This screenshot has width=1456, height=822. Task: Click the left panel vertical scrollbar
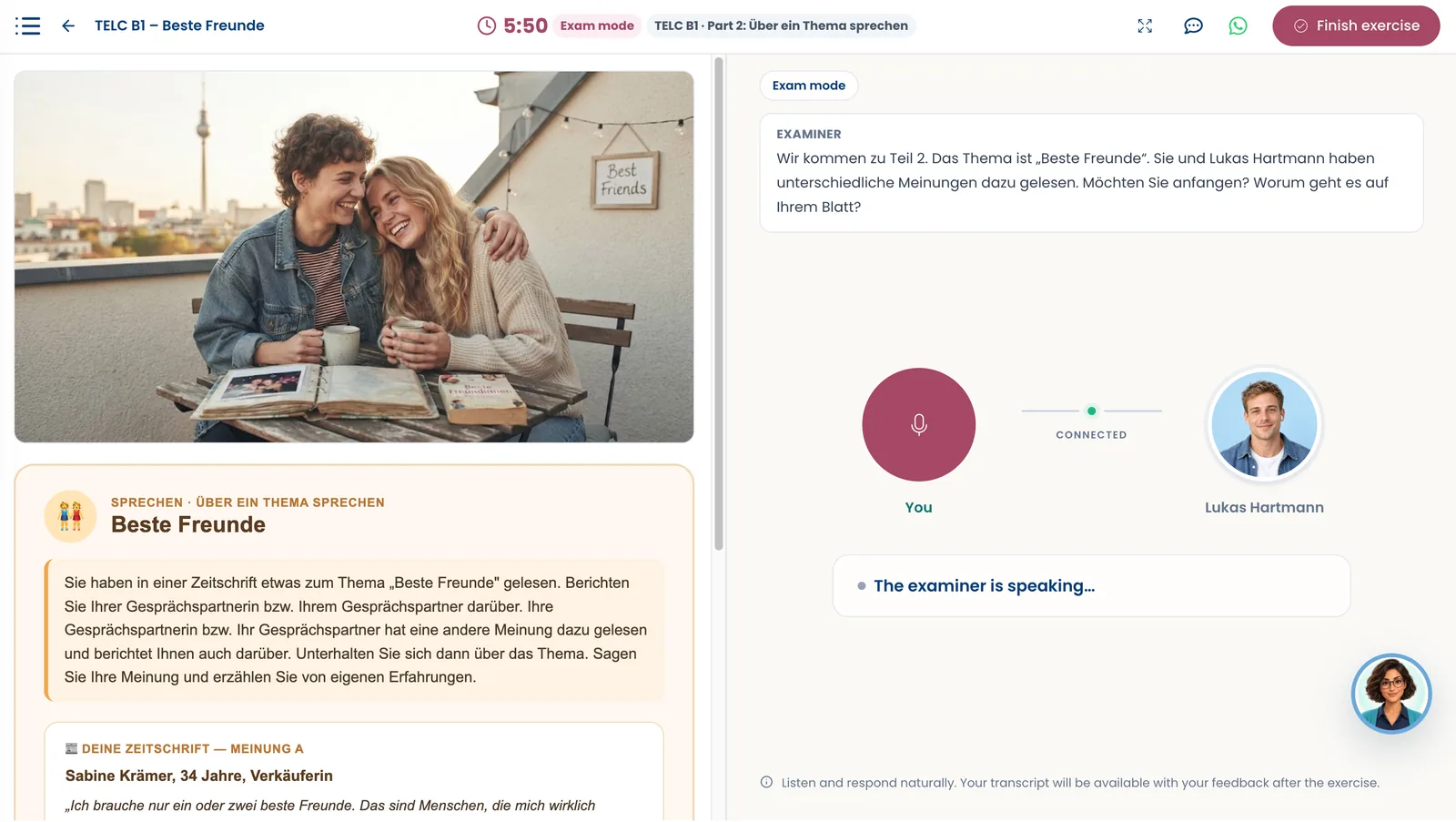pyautogui.click(x=719, y=304)
